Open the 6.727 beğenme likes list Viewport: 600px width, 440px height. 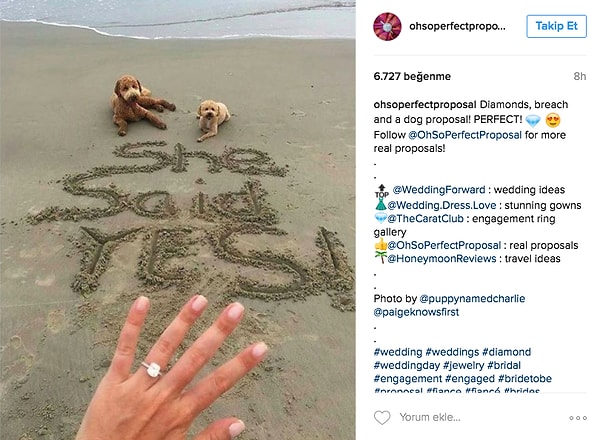(x=412, y=76)
